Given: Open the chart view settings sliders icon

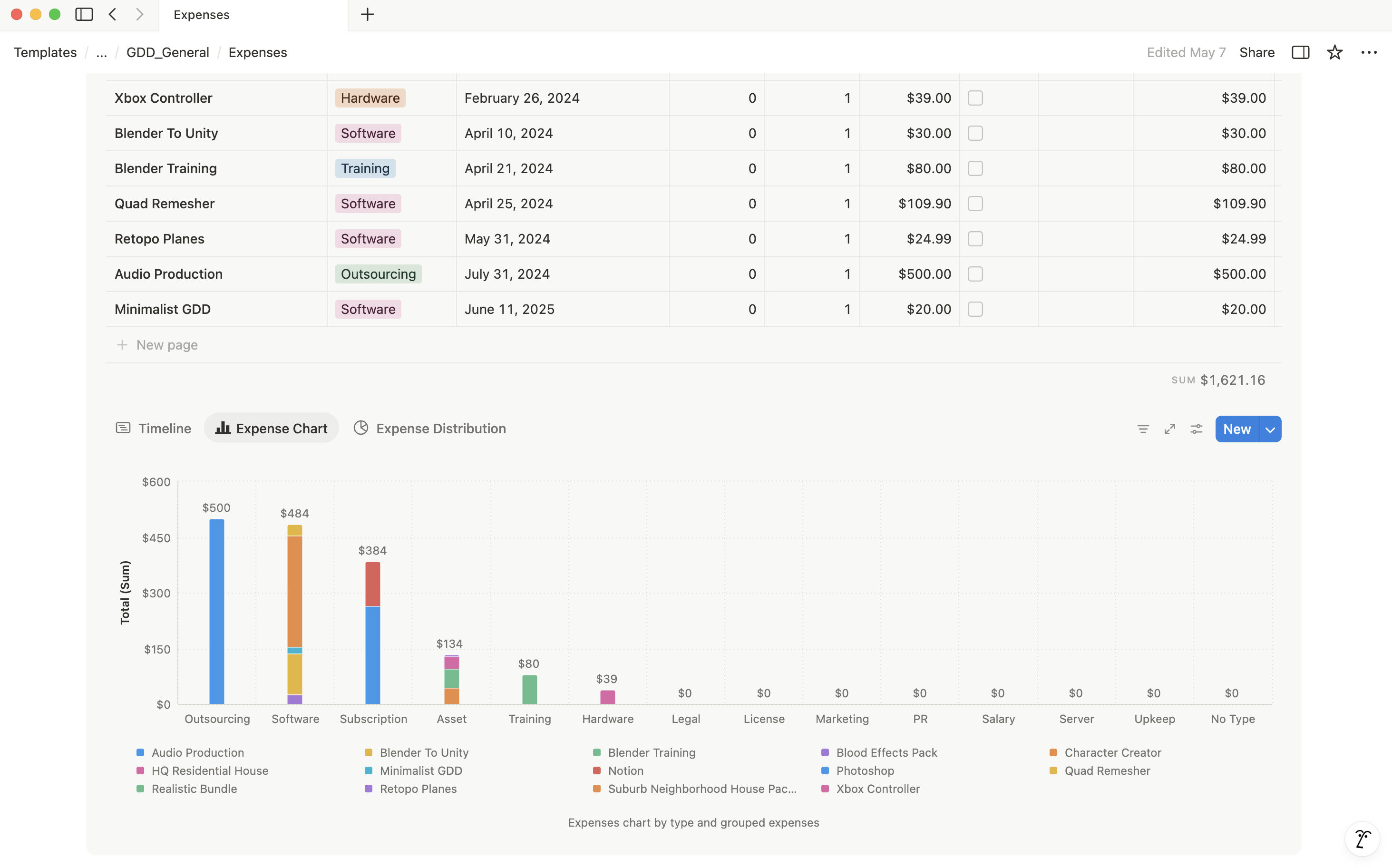Looking at the screenshot, I should click(x=1196, y=429).
